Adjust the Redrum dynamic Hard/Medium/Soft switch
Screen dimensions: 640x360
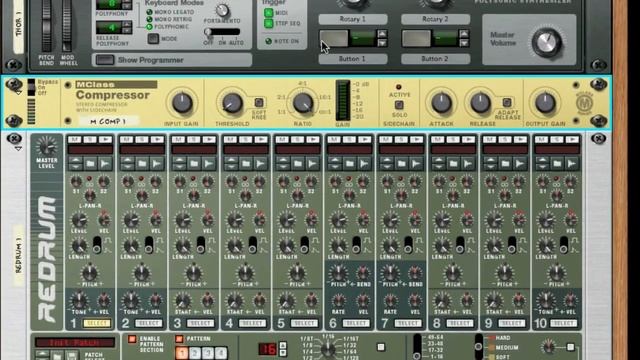(478, 347)
